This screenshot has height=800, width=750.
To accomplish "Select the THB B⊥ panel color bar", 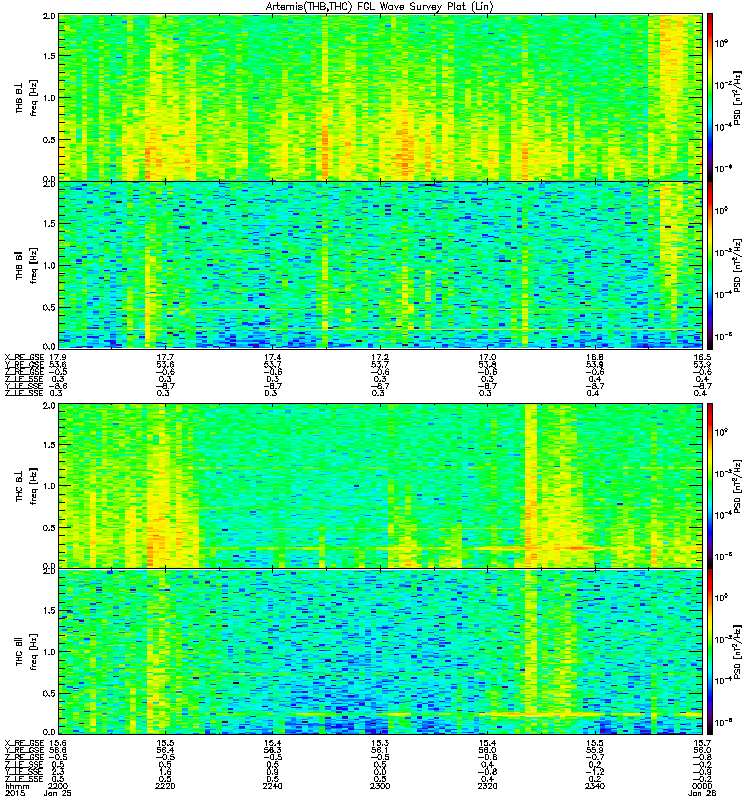I will (x=709, y=97).
